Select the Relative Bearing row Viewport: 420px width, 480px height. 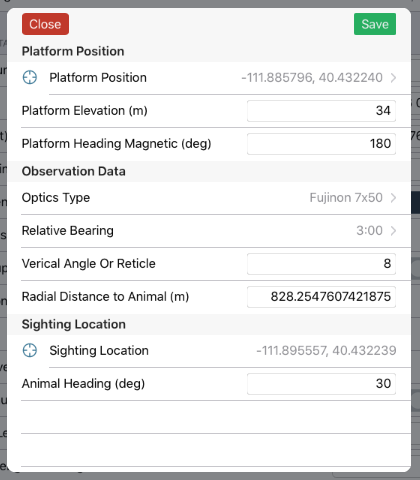[x=209, y=231]
